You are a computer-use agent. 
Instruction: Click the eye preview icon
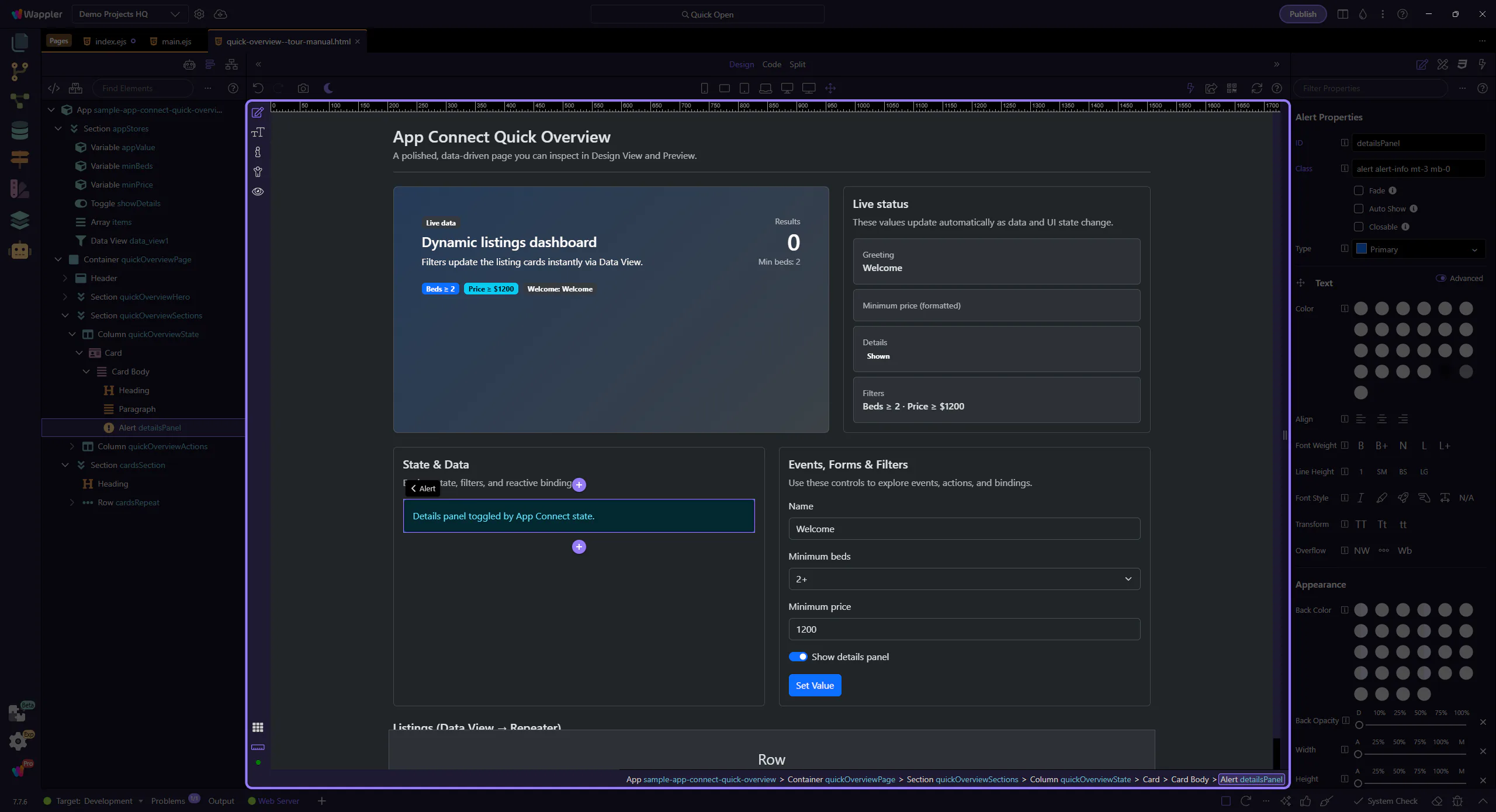click(258, 192)
